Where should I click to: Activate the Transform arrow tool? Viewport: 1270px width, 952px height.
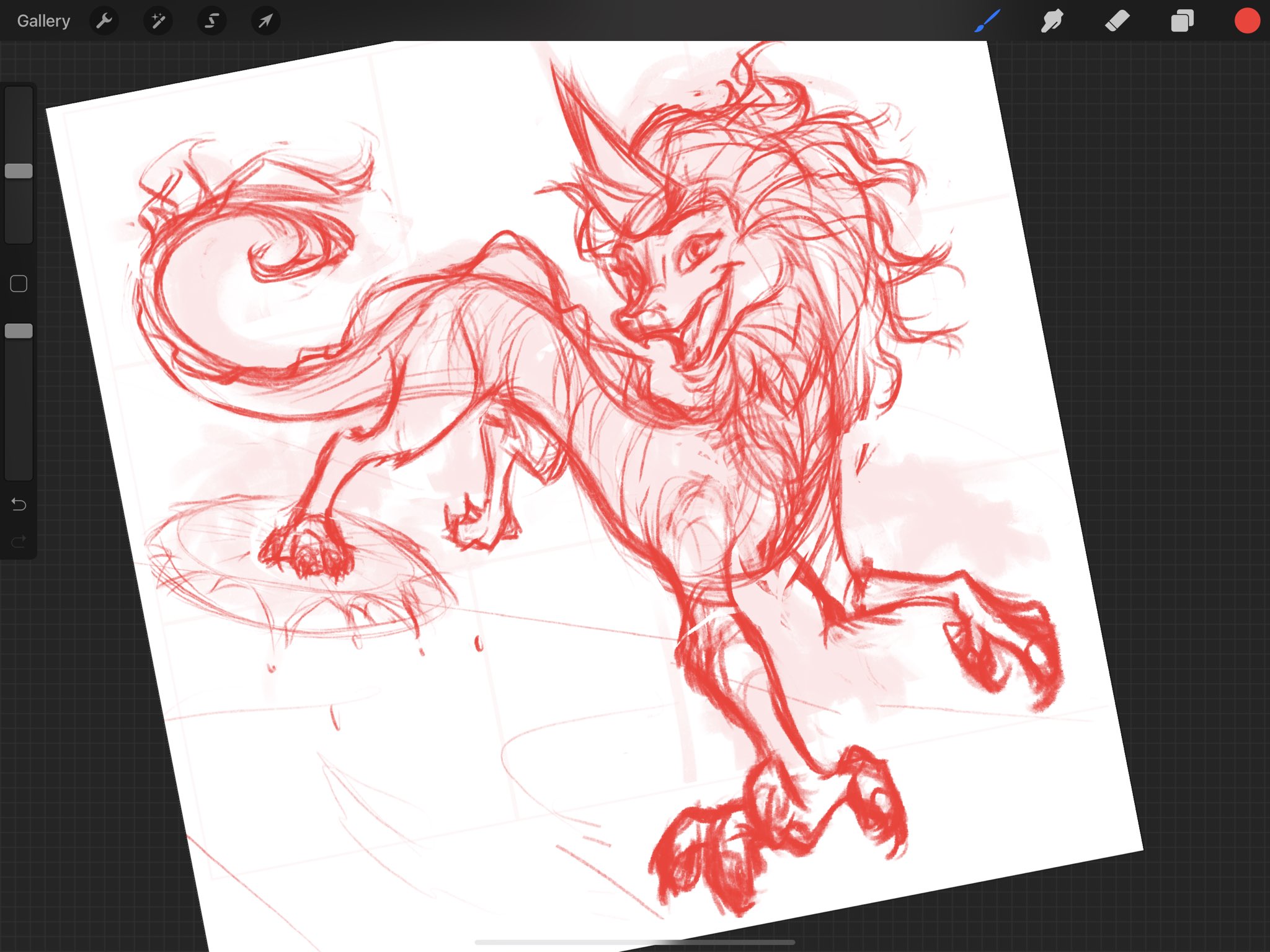point(265,21)
